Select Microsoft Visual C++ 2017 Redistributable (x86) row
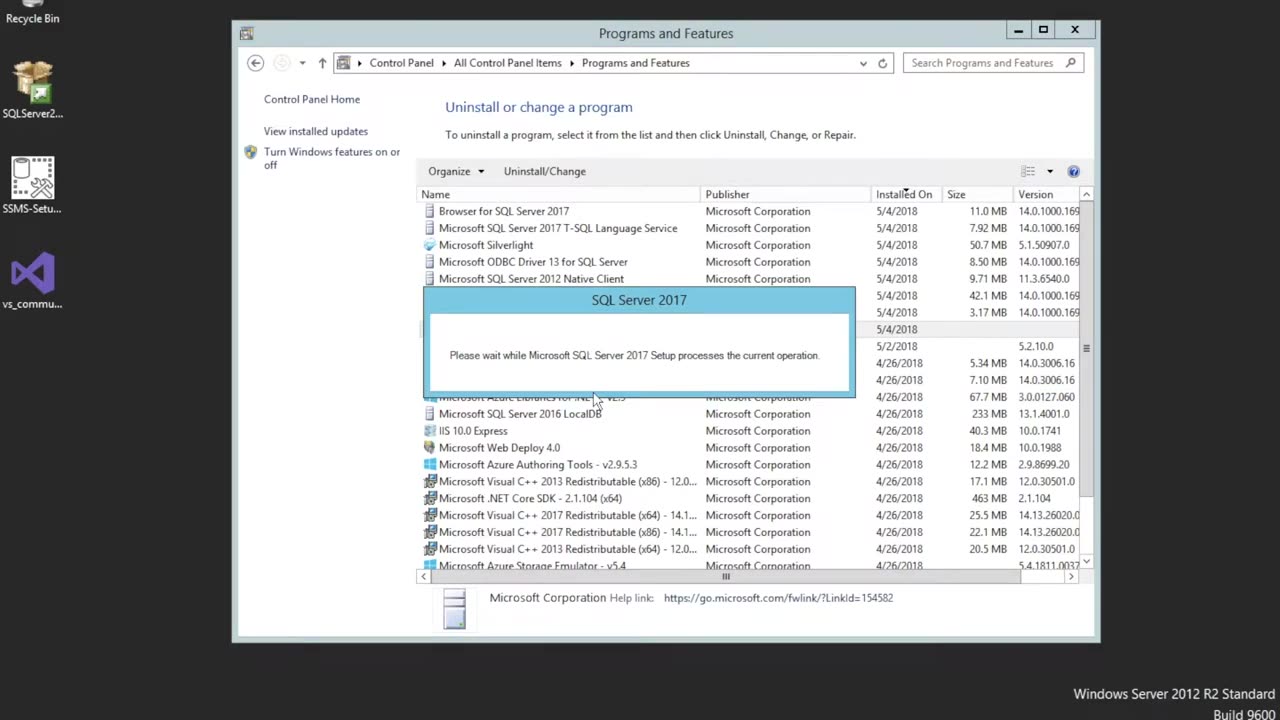This screenshot has width=1280, height=720. tap(748, 532)
